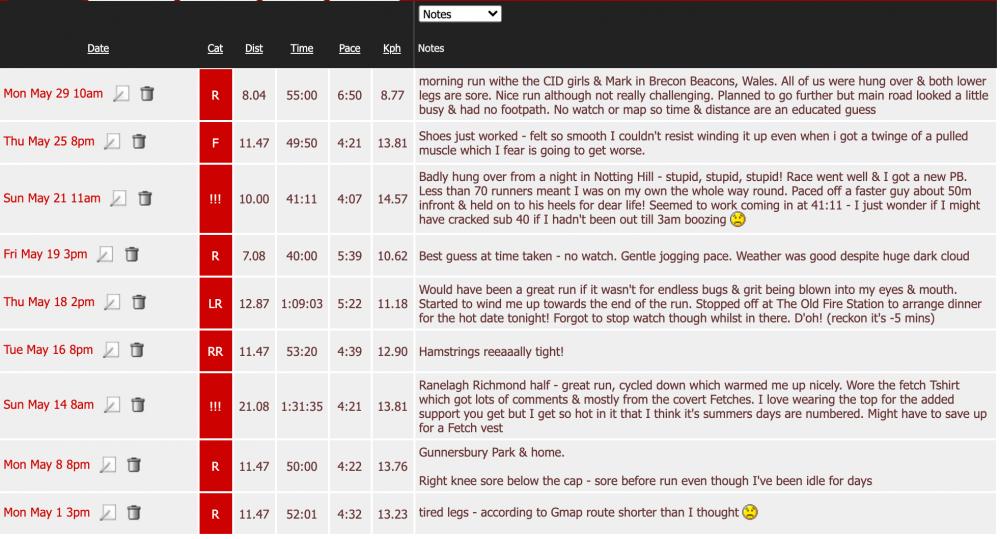The height and width of the screenshot is (539, 1000).
Task: Click the RR category cell for May 16
Action: [216, 351]
